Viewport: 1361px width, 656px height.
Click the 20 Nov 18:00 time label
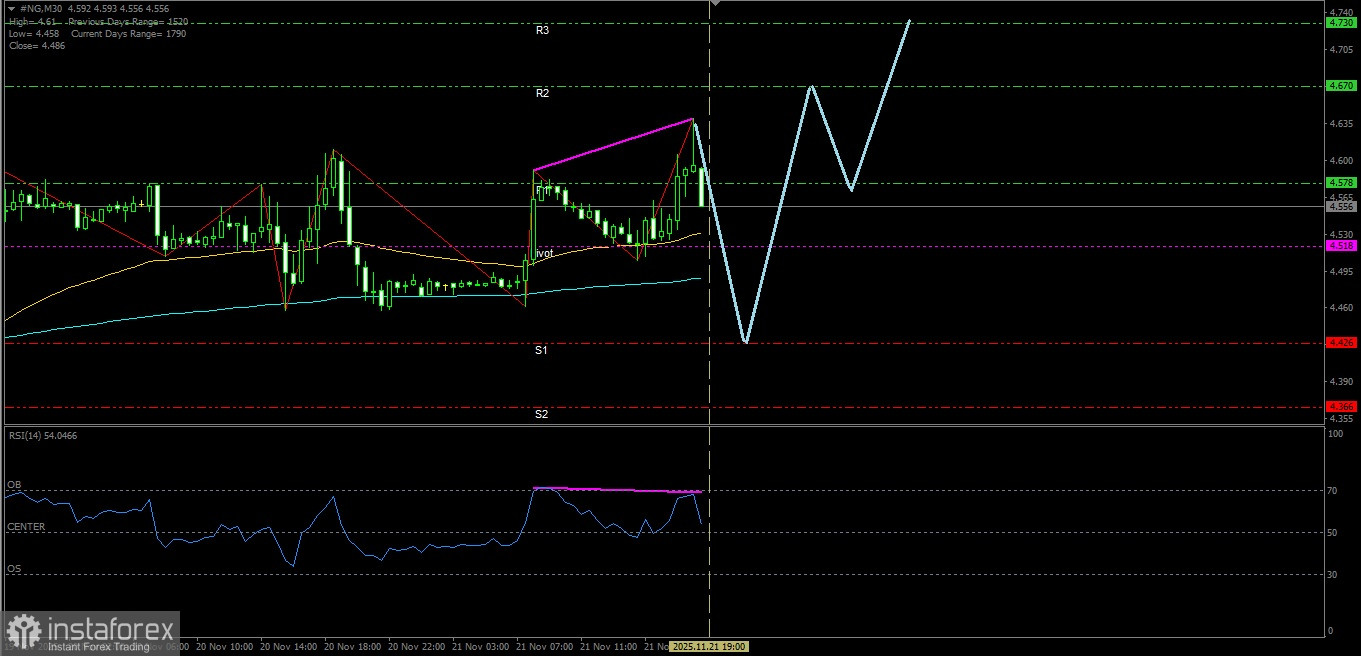(x=355, y=647)
